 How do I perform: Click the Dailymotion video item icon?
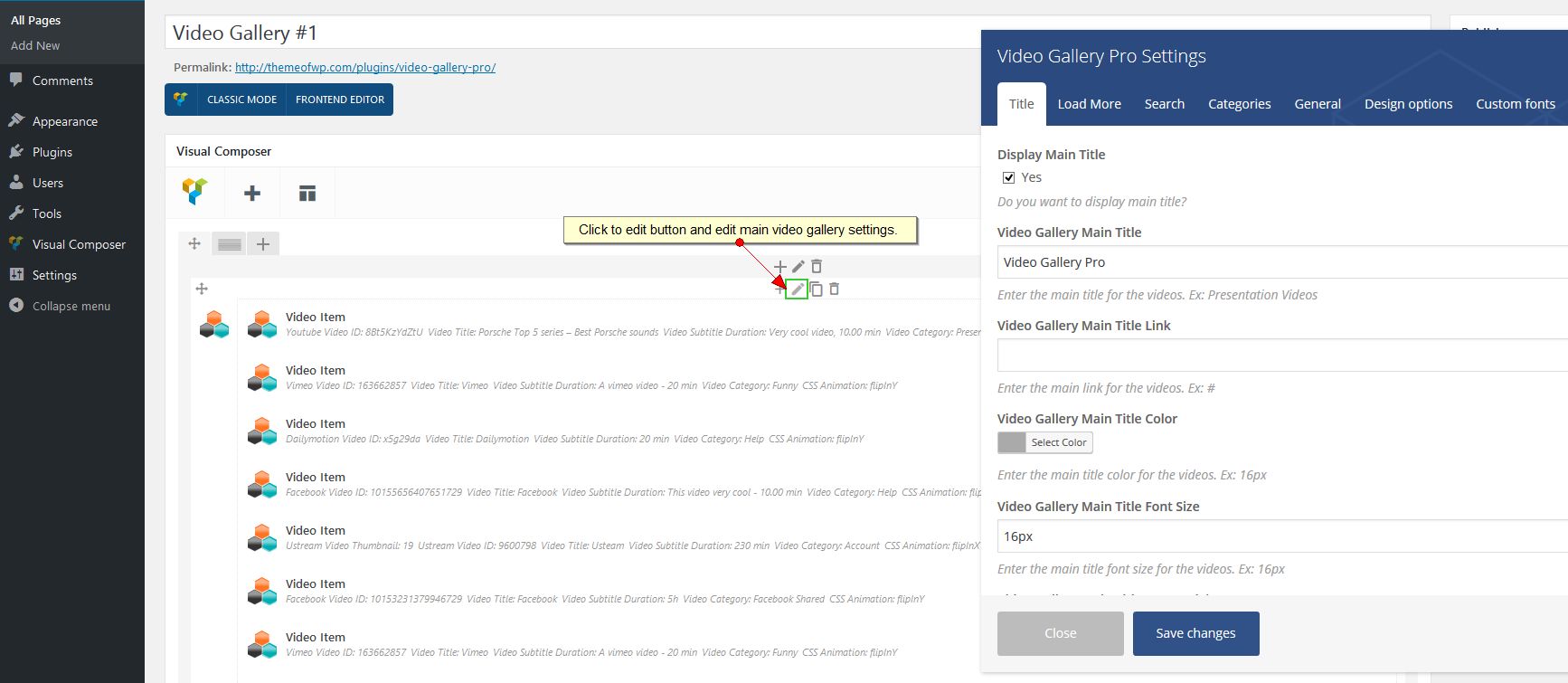262,431
